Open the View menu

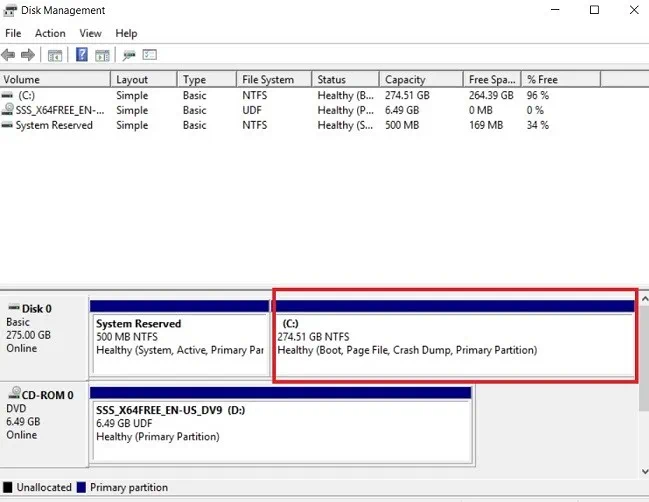[91, 33]
